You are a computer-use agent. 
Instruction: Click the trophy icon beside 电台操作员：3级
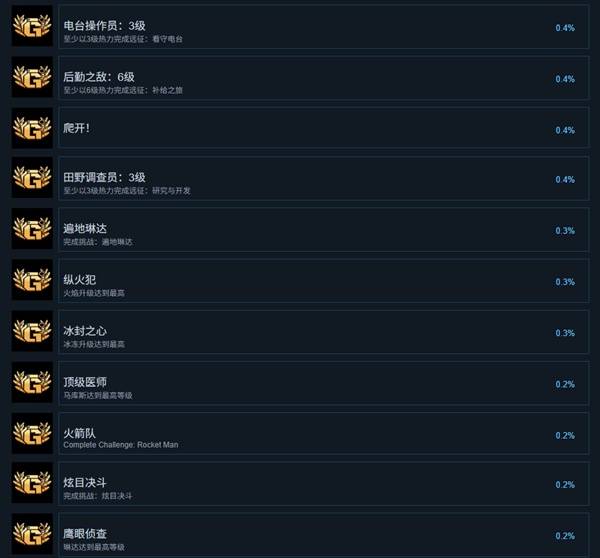pos(32,26)
